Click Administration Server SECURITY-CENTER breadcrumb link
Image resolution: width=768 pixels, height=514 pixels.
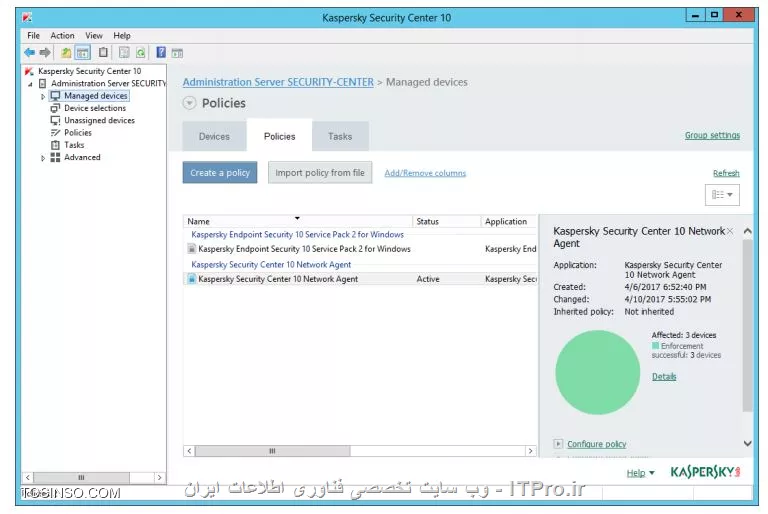tap(278, 82)
